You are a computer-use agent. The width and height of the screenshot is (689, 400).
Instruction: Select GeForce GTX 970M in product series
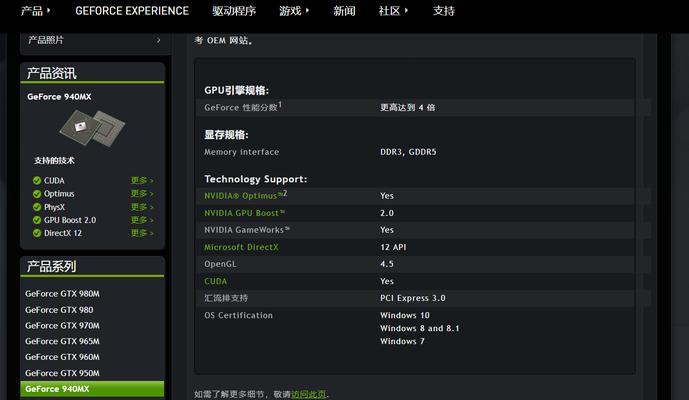coord(62,326)
